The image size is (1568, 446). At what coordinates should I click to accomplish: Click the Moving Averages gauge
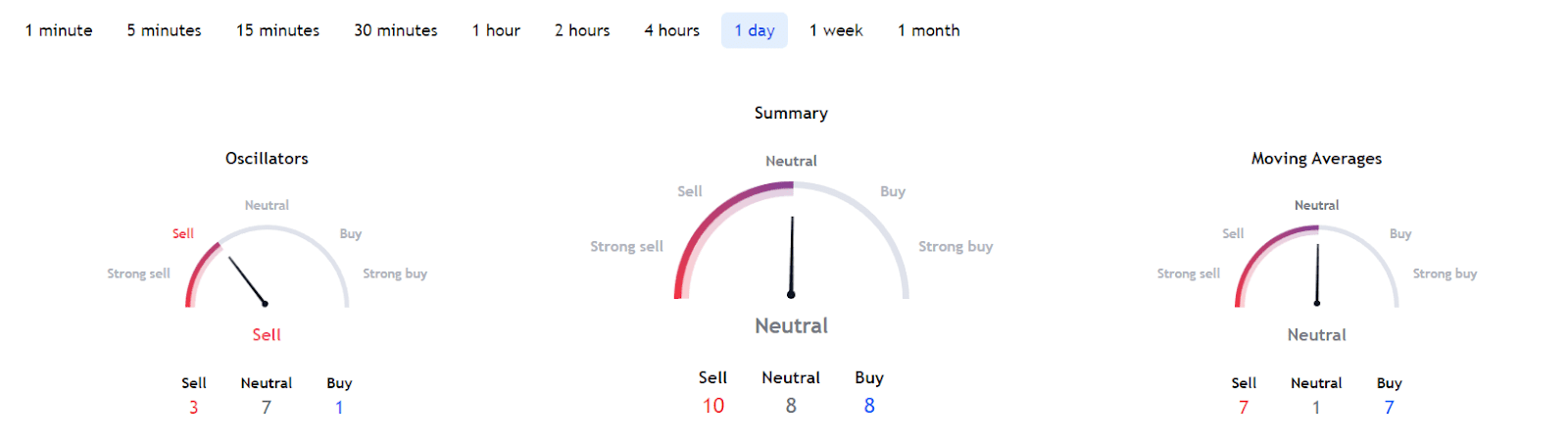coord(1316,267)
